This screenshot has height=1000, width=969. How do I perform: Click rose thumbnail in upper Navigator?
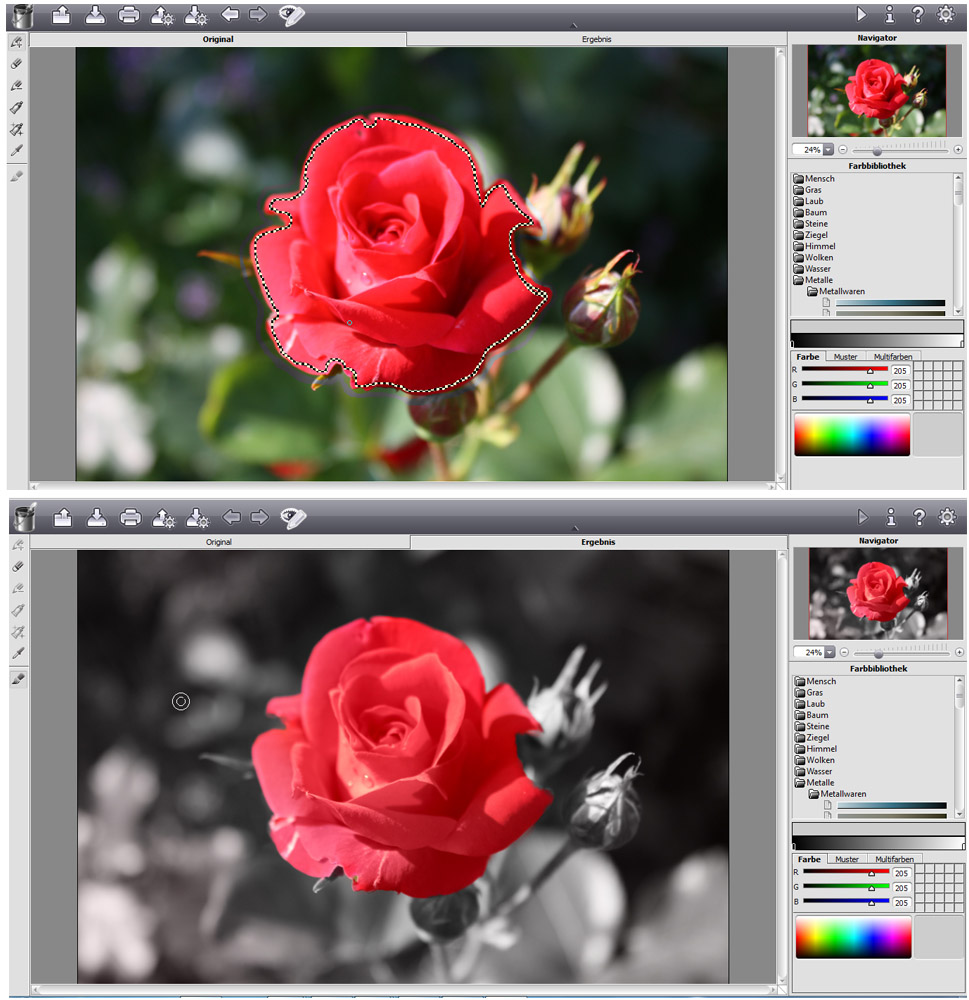(877, 90)
